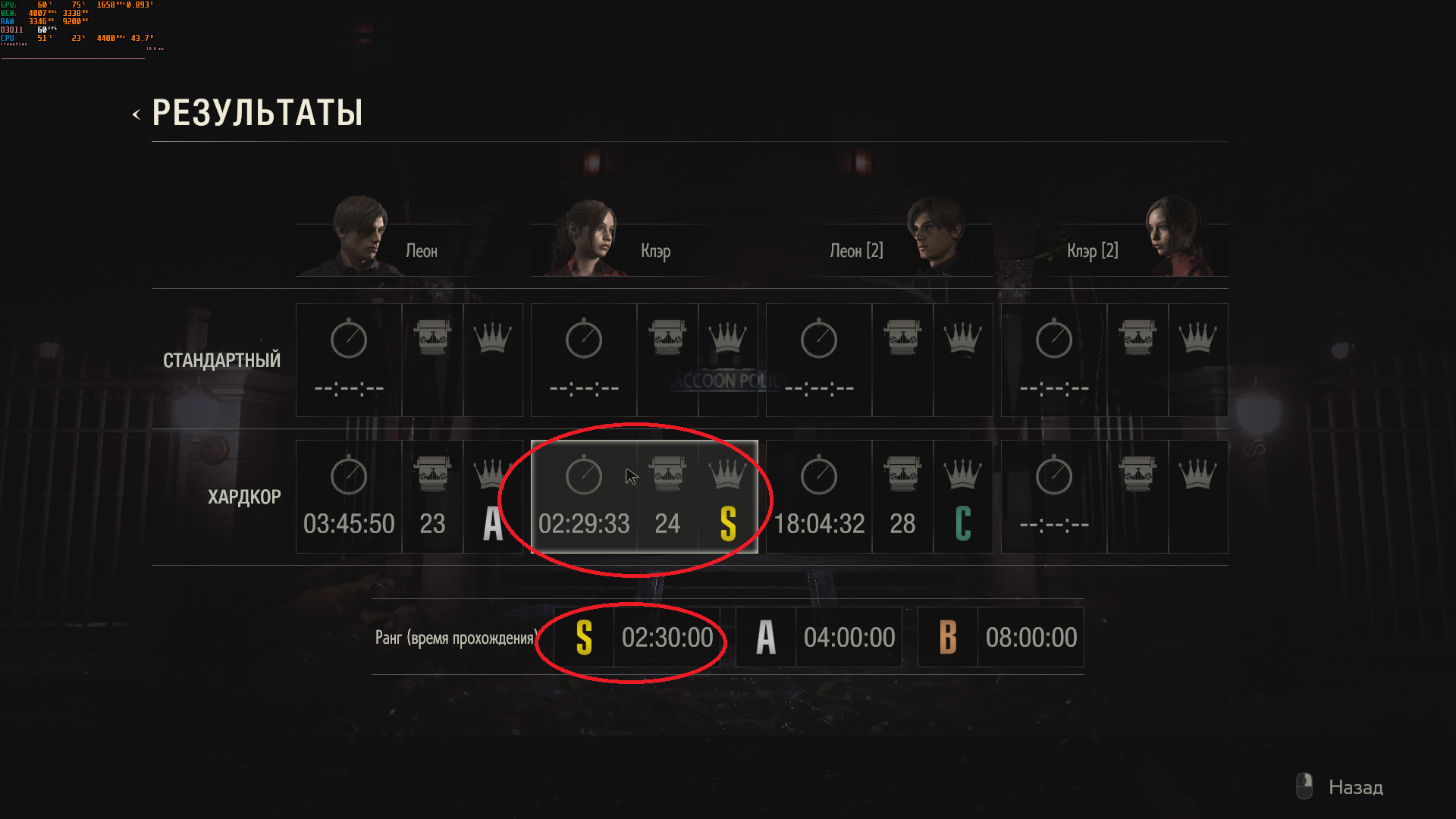This screenshot has width=1456, height=819.
Task: Click the mouse icon next to Назад
Action: 1304,786
